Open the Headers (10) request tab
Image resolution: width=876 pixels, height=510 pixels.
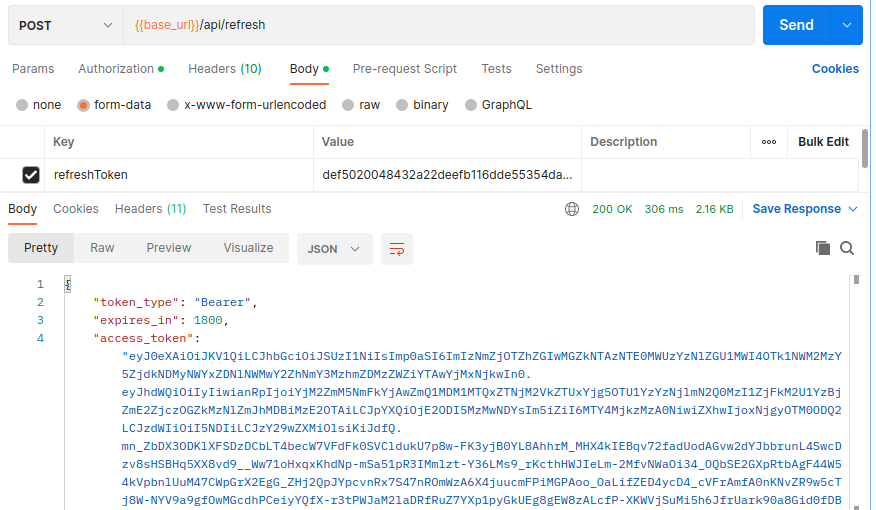(225, 69)
